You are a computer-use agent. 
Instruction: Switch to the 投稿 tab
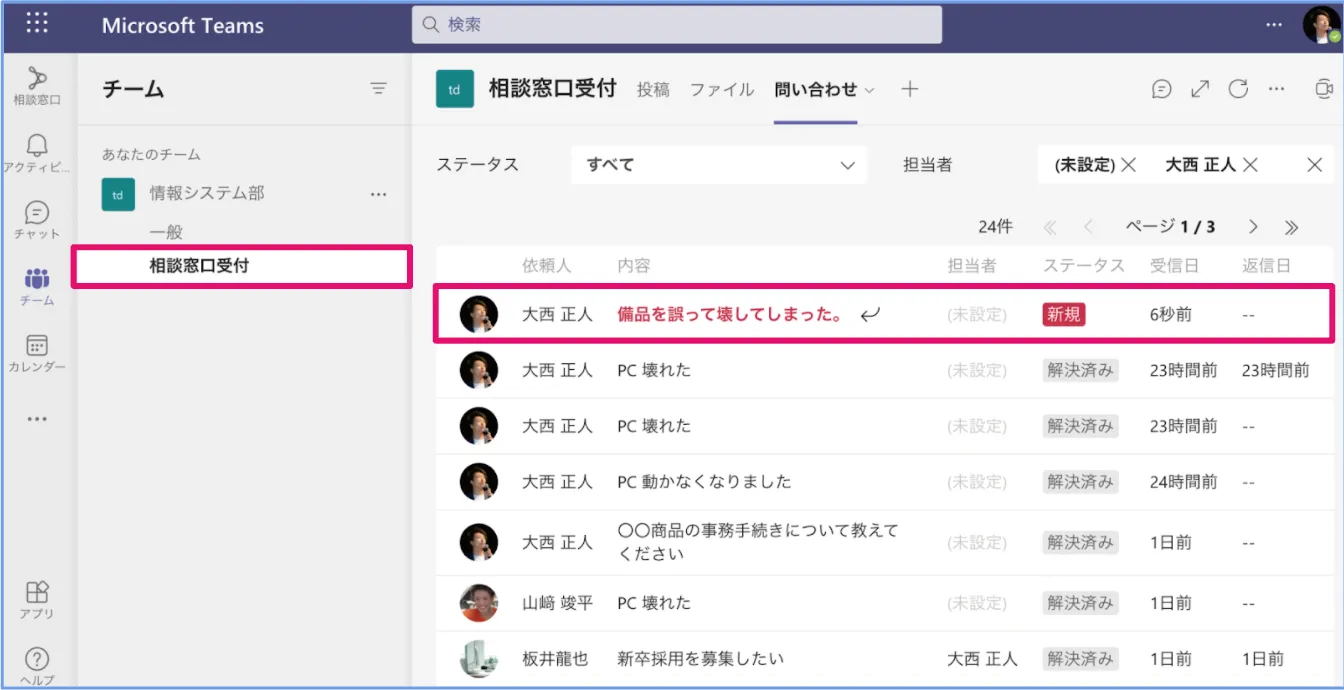[653, 89]
